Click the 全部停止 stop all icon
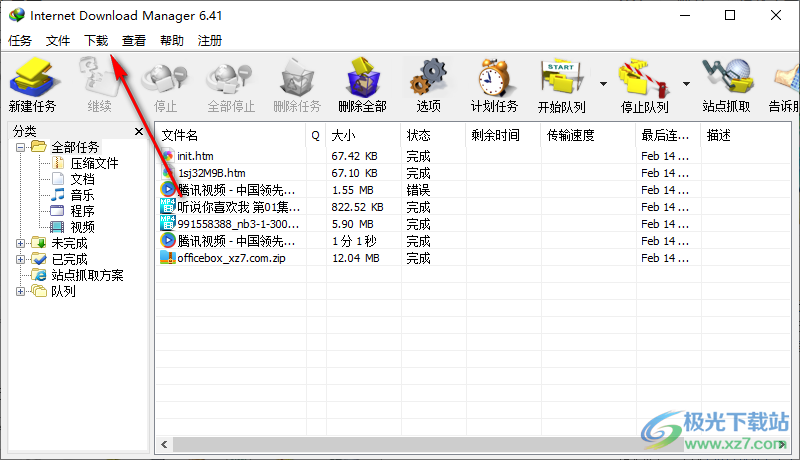 click(x=231, y=80)
